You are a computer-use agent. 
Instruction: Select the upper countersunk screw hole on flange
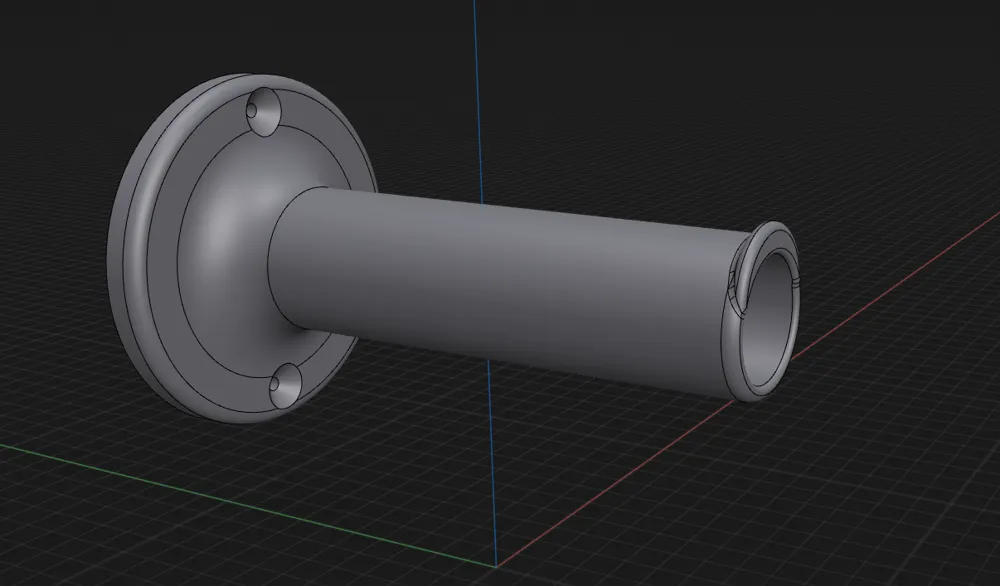point(263,112)
